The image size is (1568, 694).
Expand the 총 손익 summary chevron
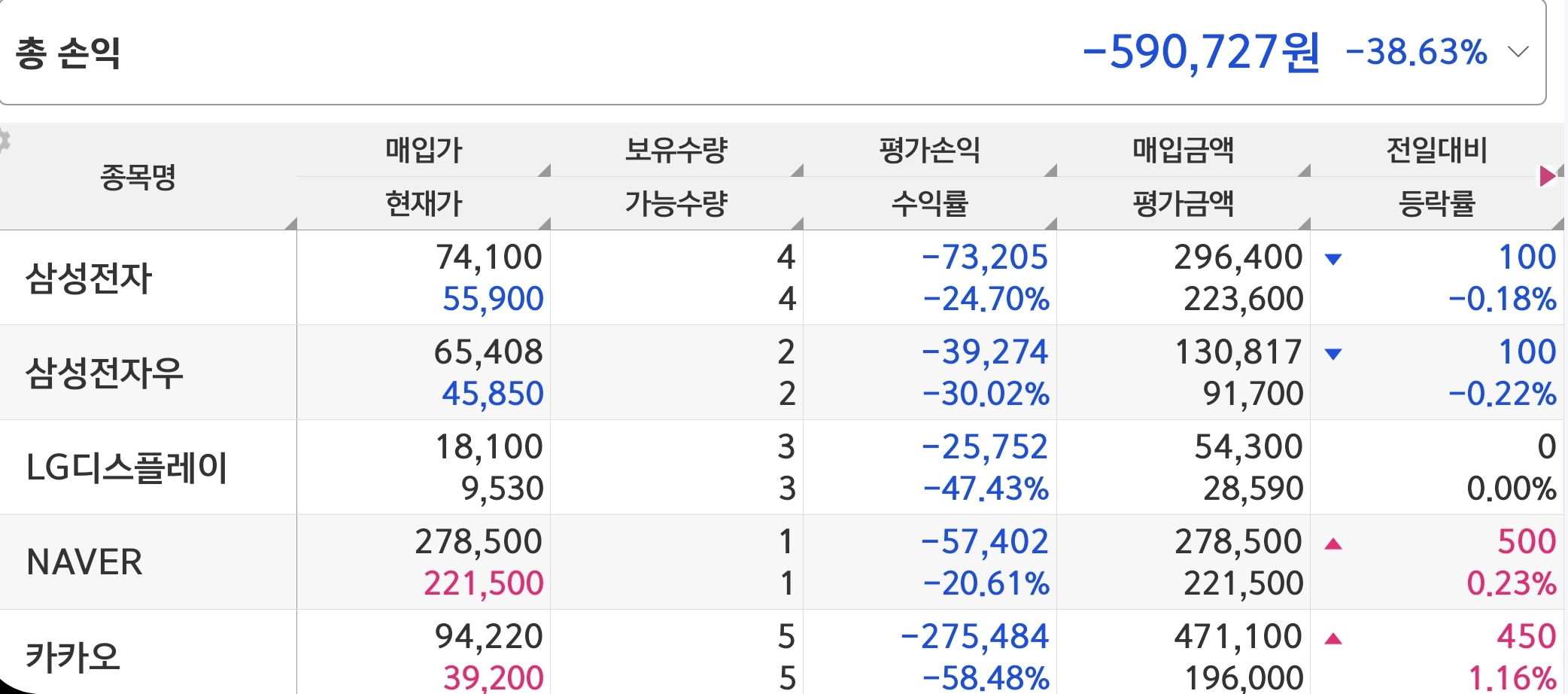pyautogui.click(x=1518, y=52)
